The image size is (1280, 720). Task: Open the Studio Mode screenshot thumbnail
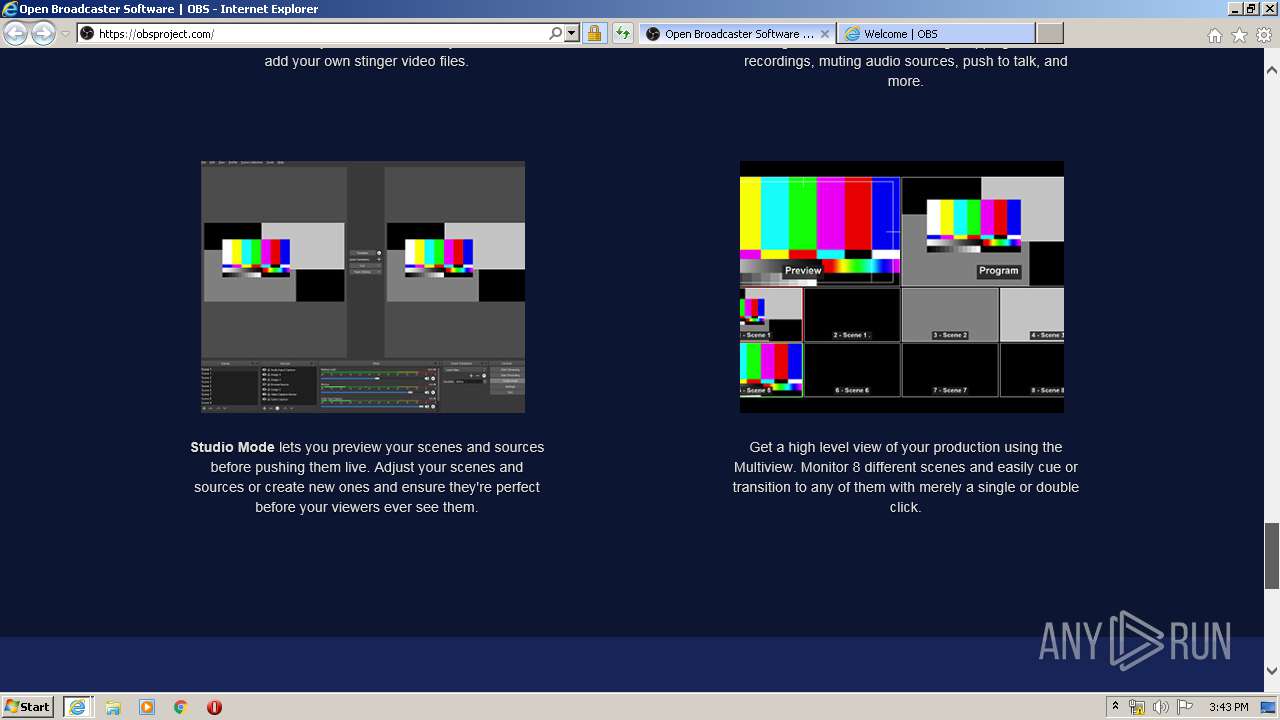point(363,287)
